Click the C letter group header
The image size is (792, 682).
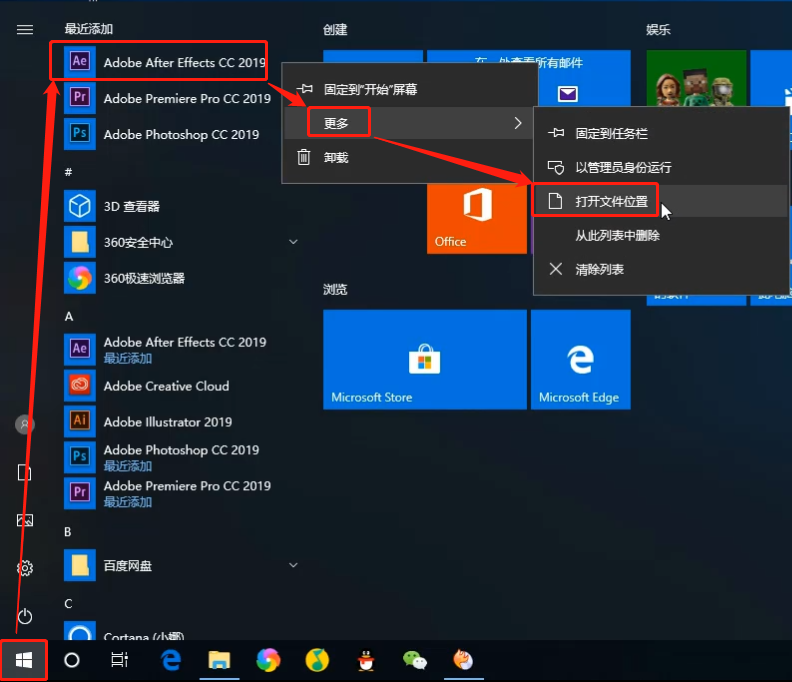[x=68, y=604]
